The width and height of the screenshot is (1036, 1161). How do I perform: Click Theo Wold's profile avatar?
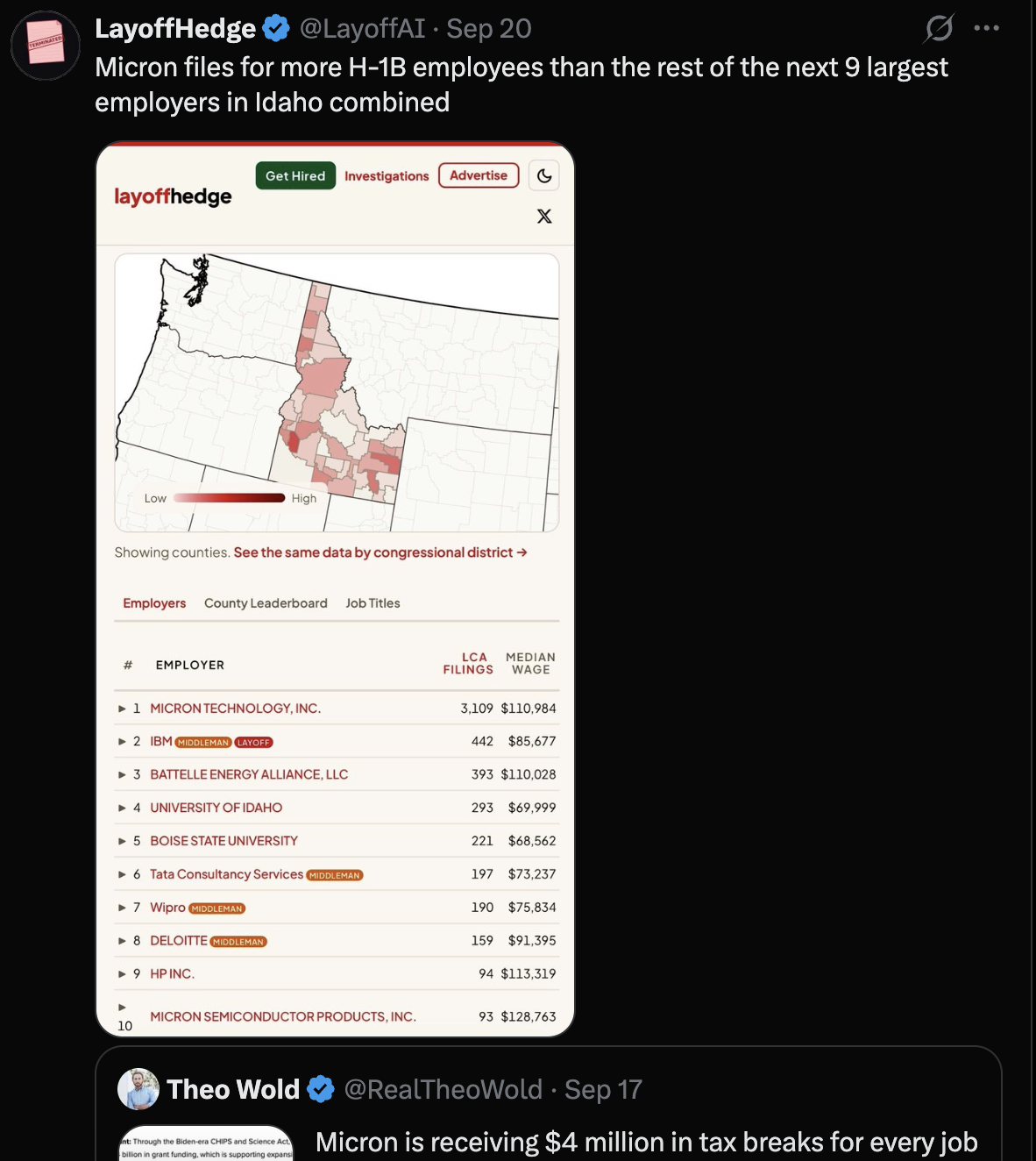(138, 1089)
